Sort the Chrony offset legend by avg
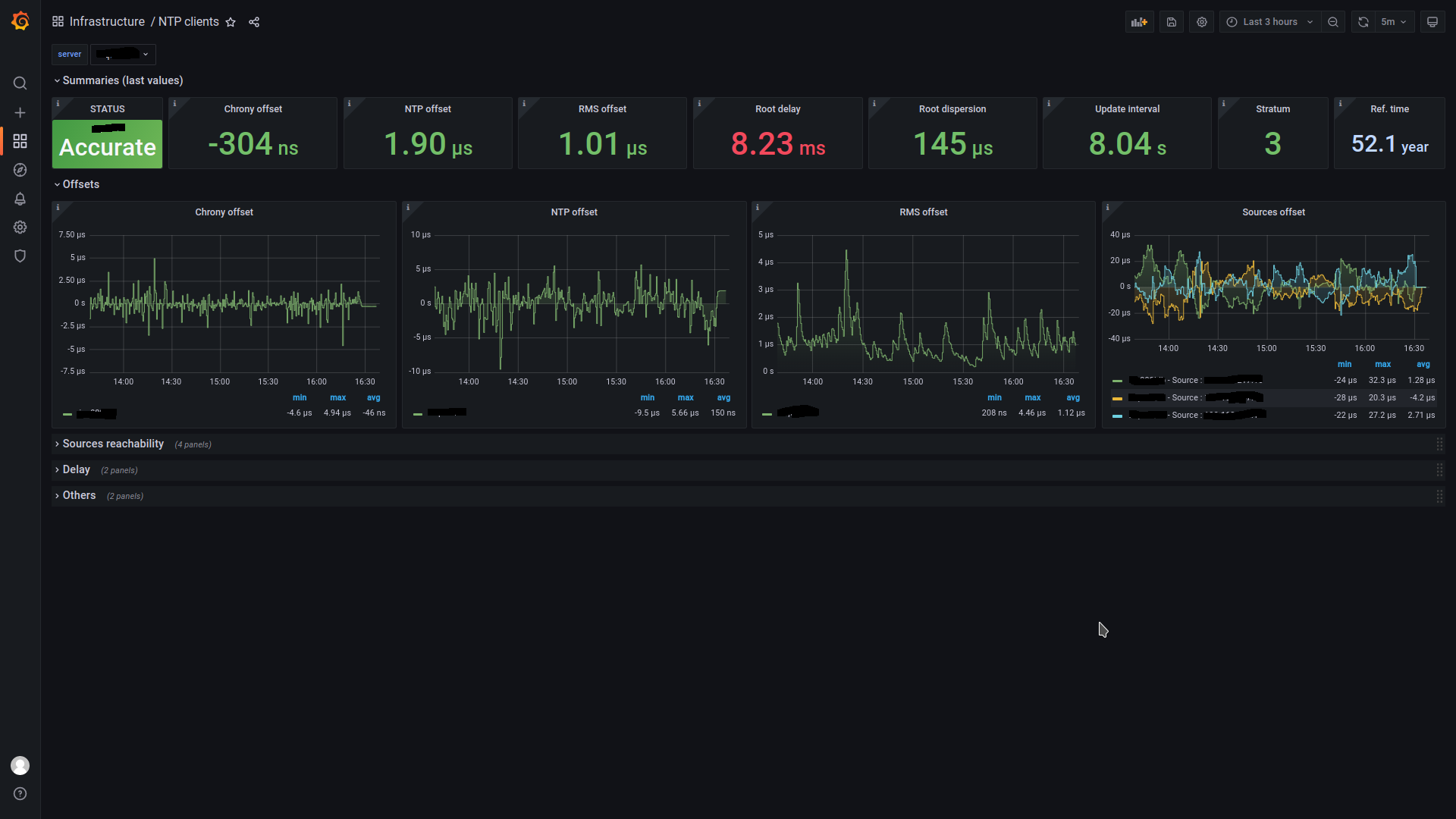Image resolution: width=1456 pixels, height=819 pixels. [x=374, y=397]
